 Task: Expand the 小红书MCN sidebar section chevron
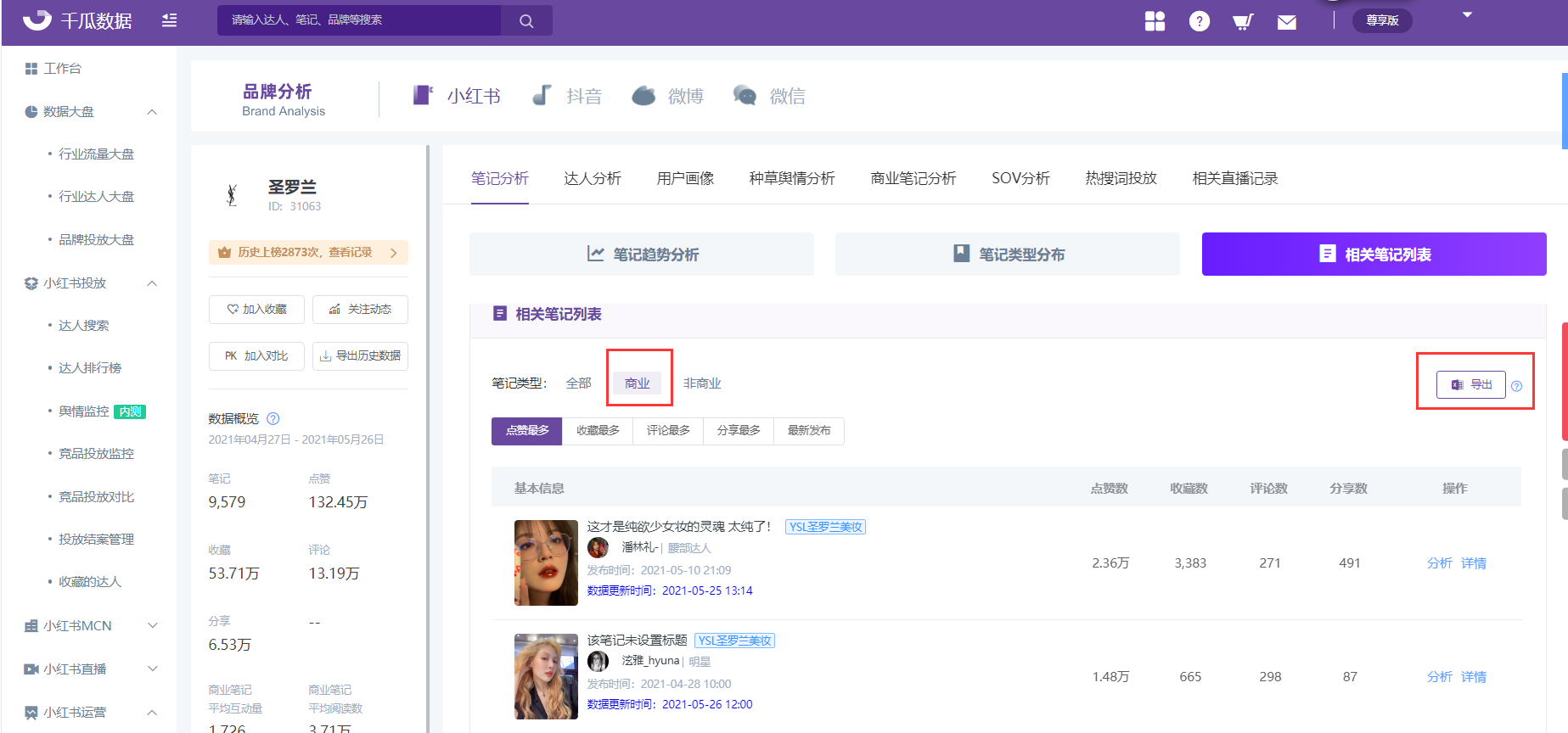click(153, 626)
